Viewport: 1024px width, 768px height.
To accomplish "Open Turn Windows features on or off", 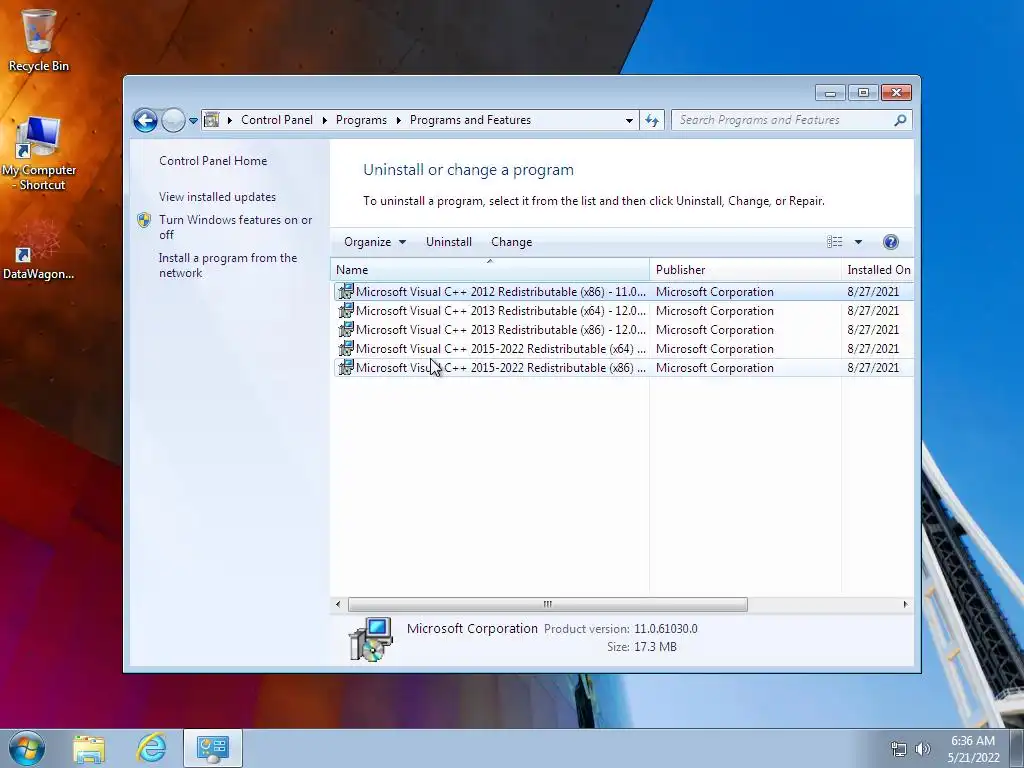I will (236, 227).
